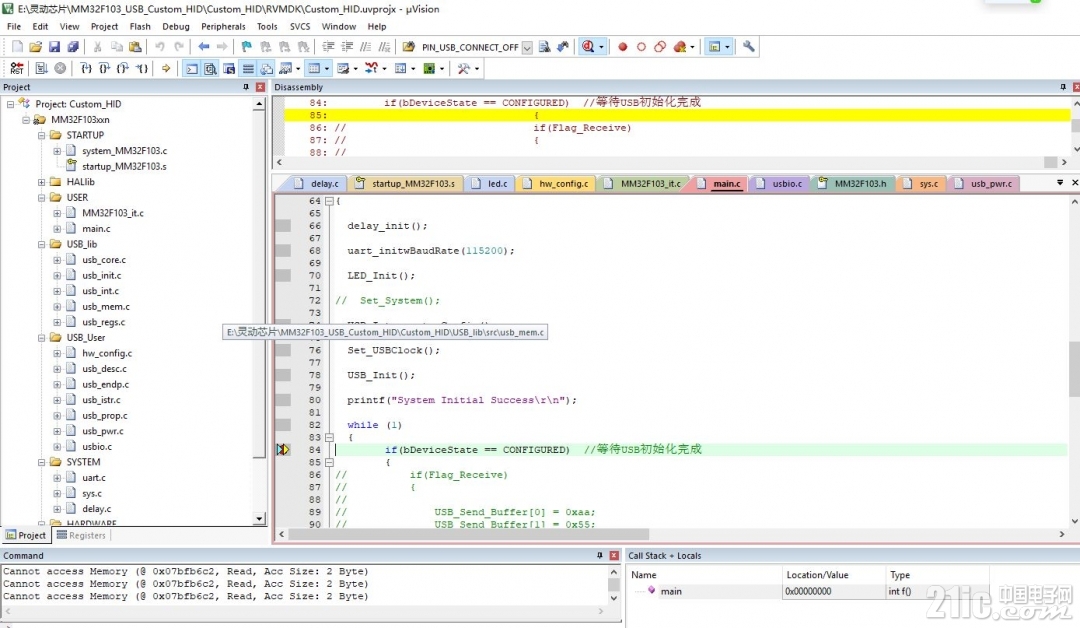
Task: Run to cursor line
Action: coord(142,68)
